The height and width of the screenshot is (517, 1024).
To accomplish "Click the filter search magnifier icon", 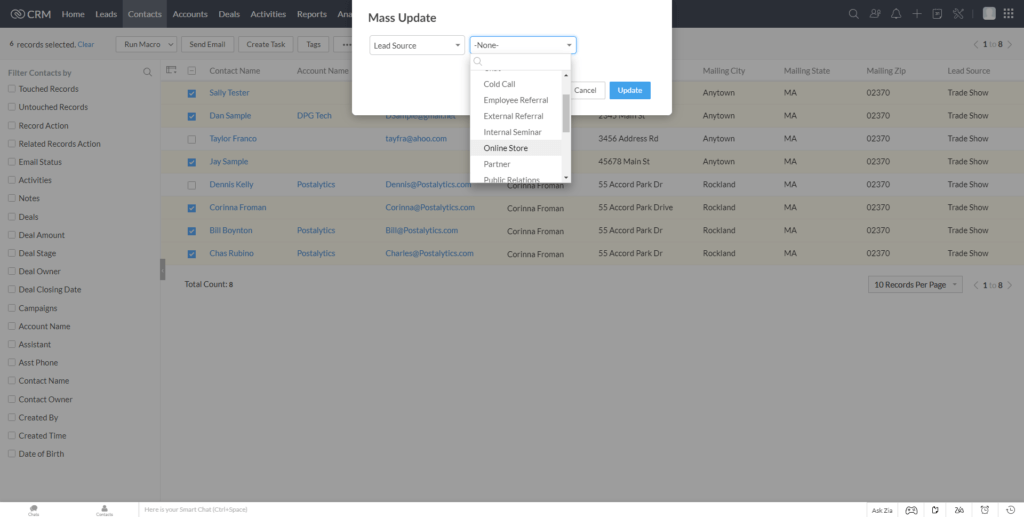I will click(x=148, y=72).
